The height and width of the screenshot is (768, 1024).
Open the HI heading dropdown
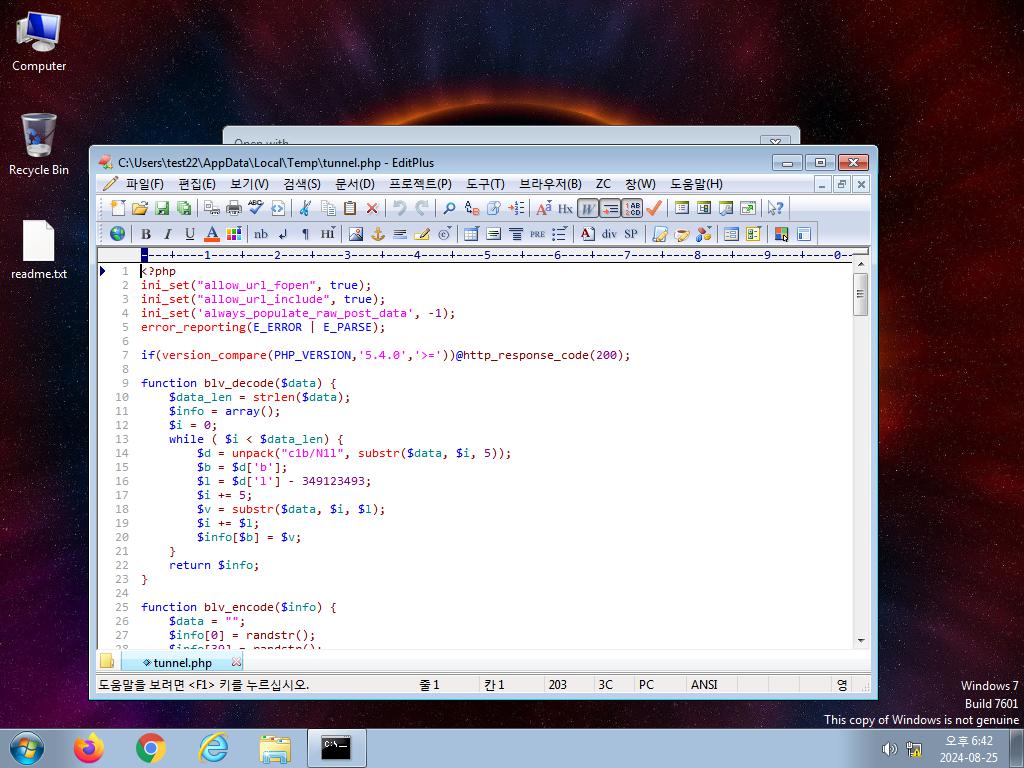coord(328,233)
